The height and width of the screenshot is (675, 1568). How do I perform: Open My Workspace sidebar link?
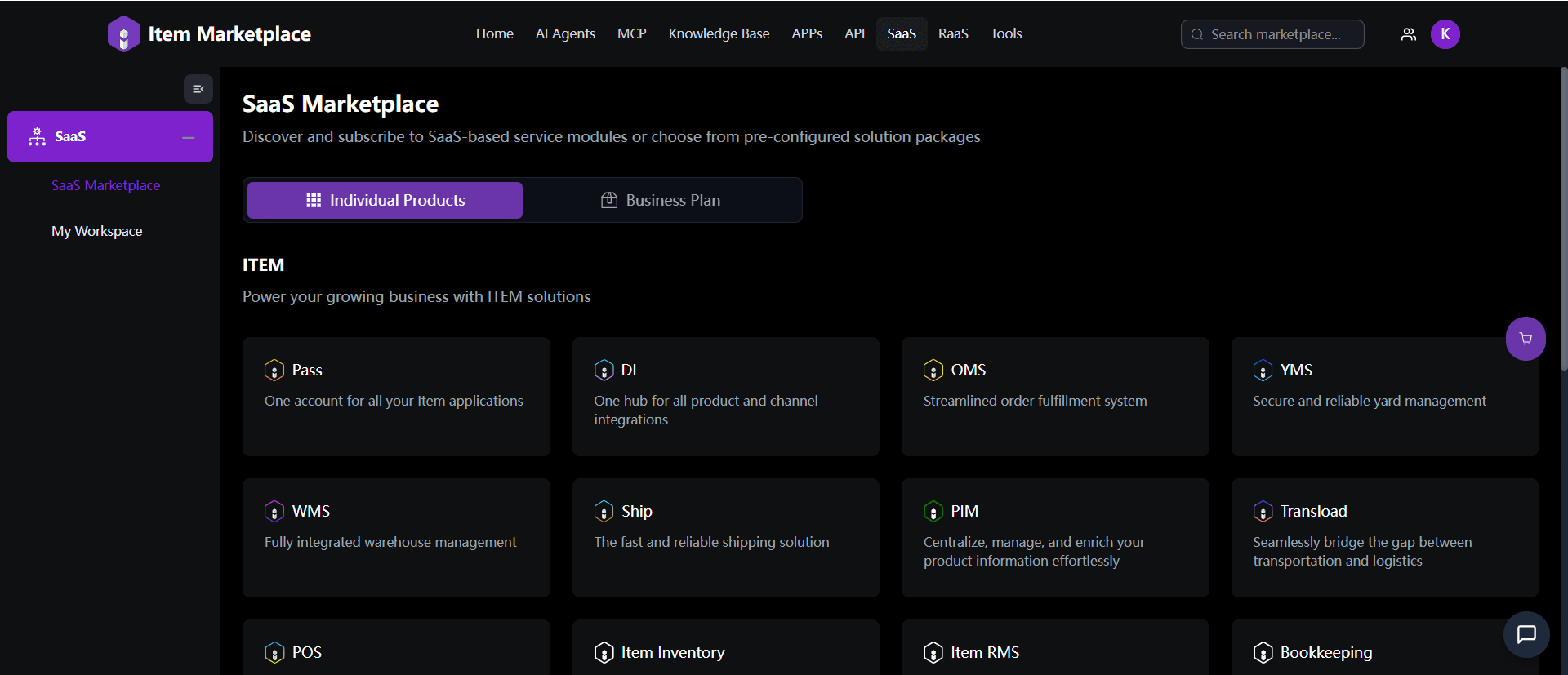click(x=97, y=232)
